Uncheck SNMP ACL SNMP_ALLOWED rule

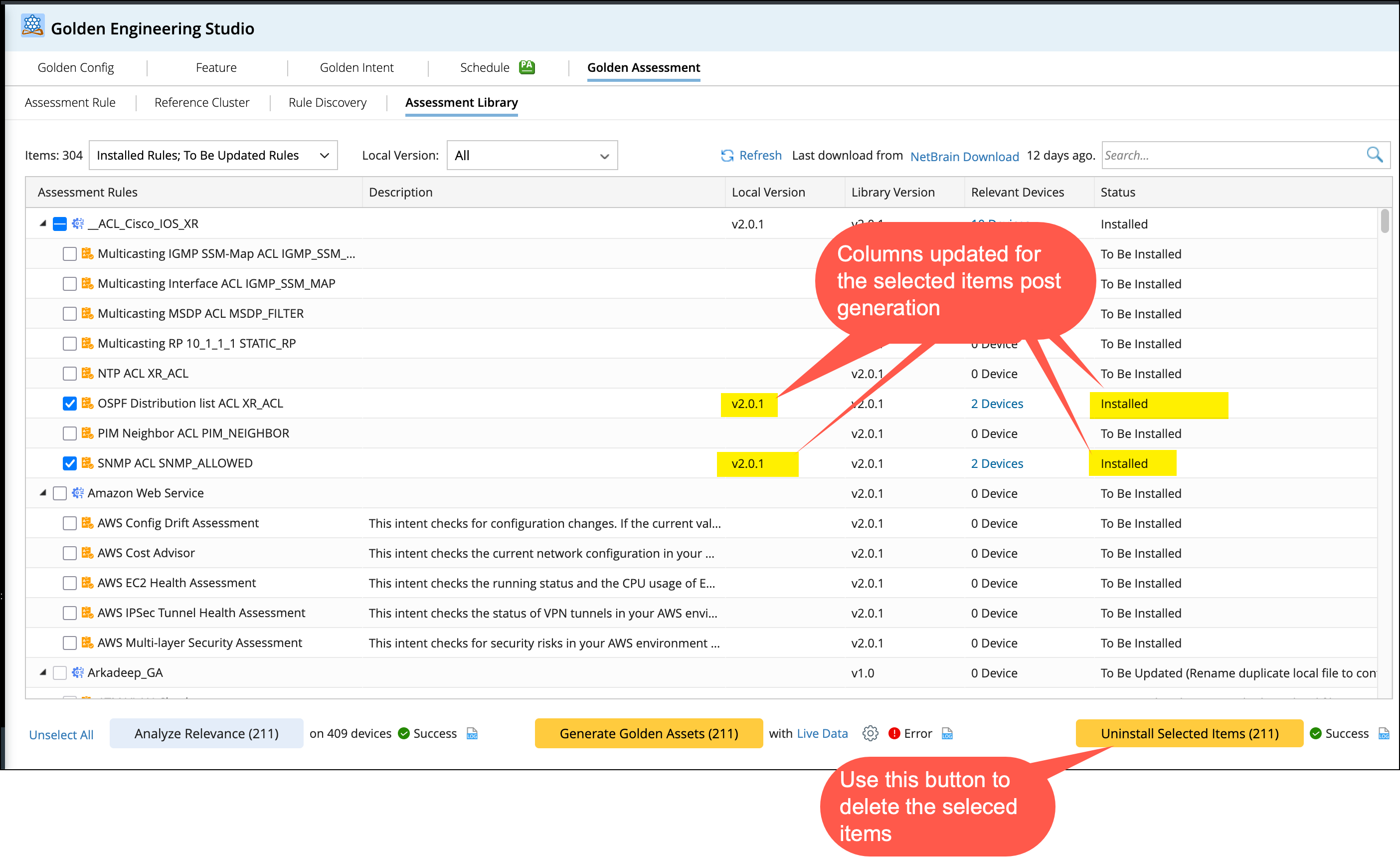point(69,463)
